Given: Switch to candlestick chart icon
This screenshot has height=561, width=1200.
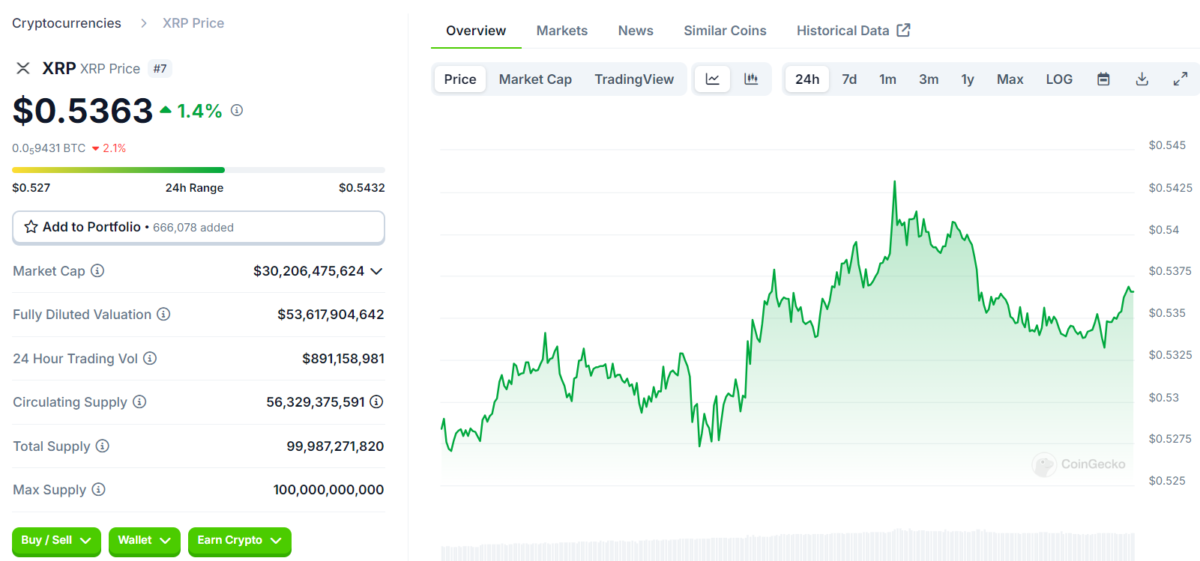Looking at the screenshot, I should click(751, 79).
